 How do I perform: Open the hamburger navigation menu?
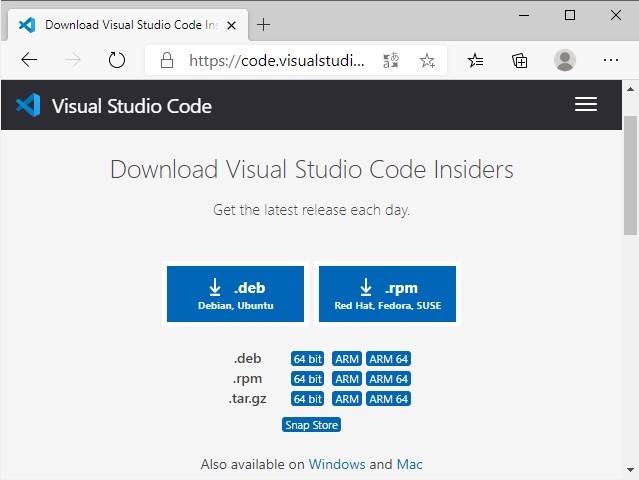586,104
